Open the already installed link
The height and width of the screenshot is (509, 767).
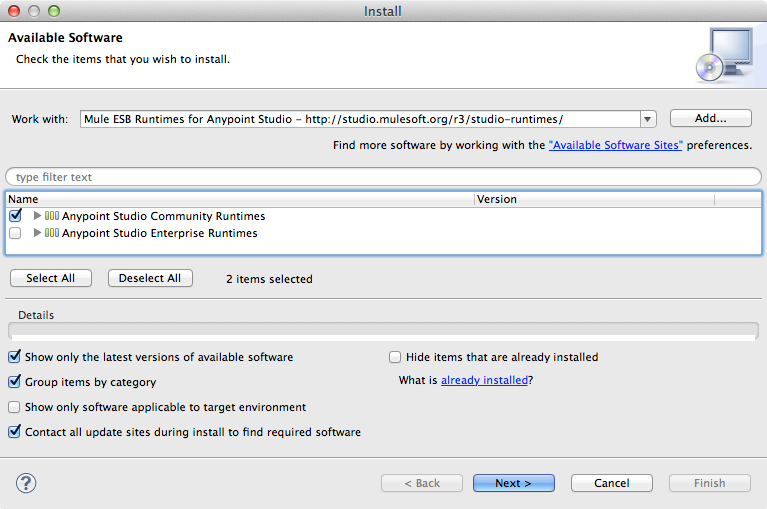(x=484, y=381)
